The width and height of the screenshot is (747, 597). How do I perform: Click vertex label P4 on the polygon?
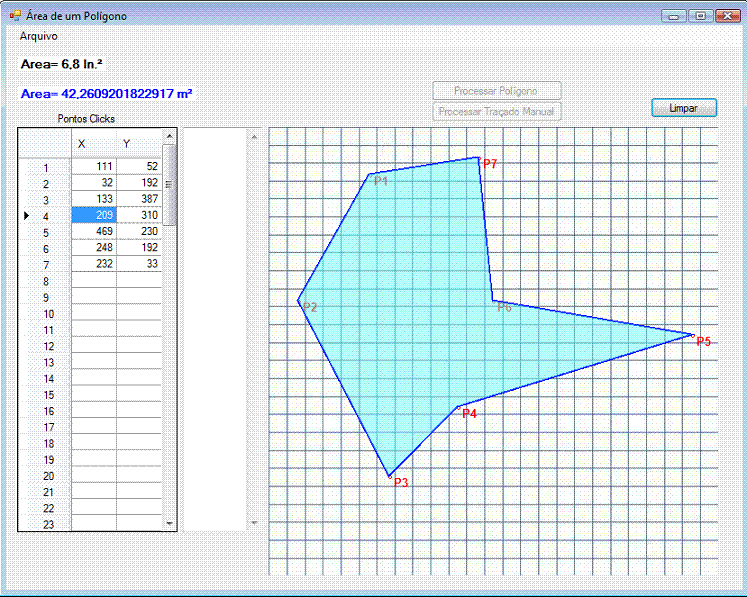click(469, 414)
